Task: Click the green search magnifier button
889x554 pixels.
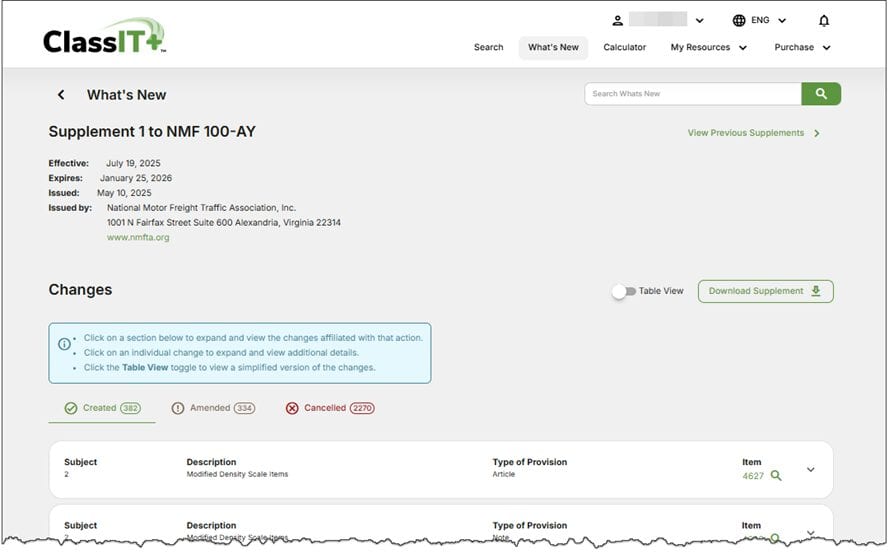Action: click(820, 94)
